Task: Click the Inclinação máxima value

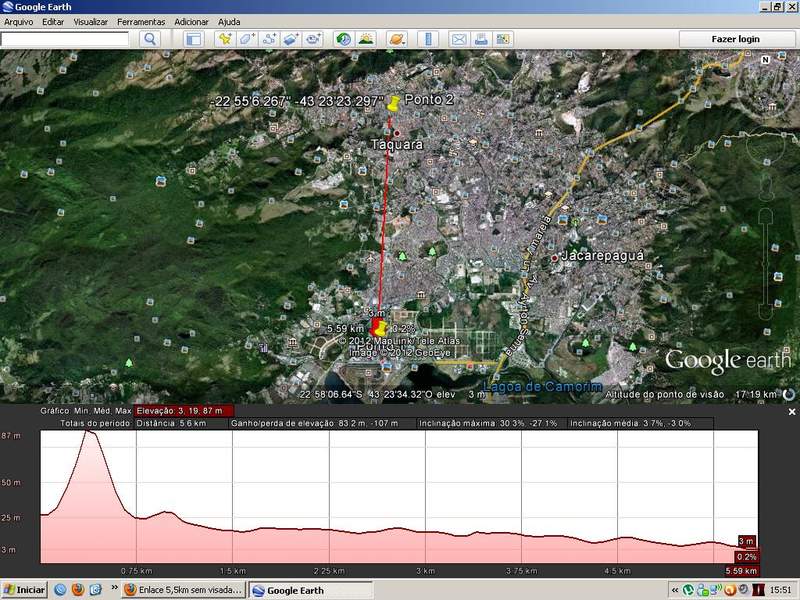Action: coord(488,423)
